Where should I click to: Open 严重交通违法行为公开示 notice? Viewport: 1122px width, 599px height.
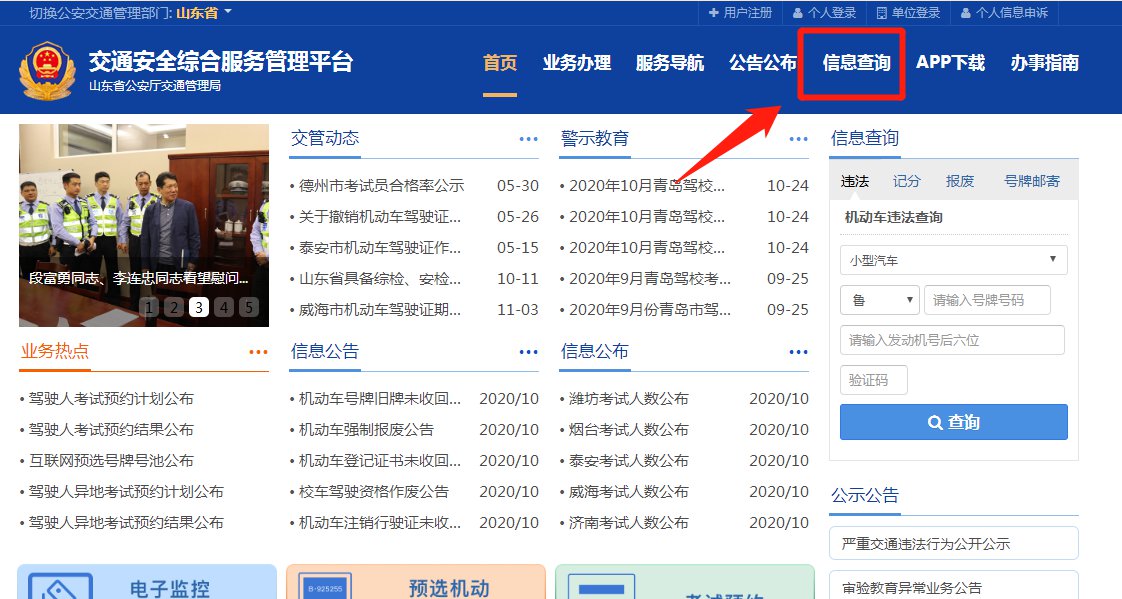pyautogui.click(x=953, y=544)
